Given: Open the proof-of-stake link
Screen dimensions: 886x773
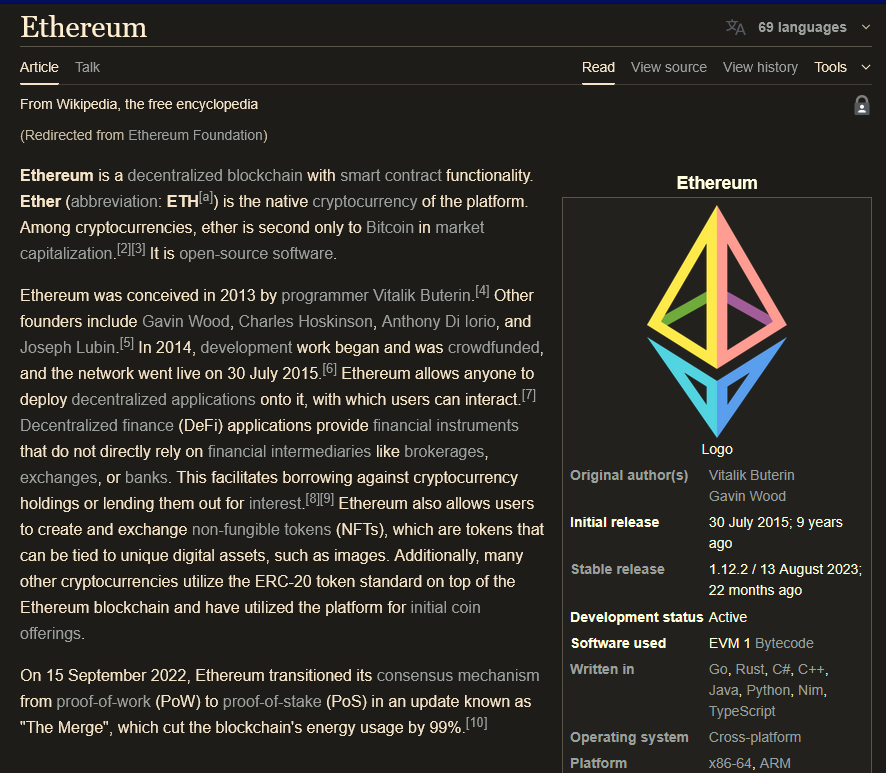Looking at the screenshot, I should pyautogui.click(x=272, y=701).
